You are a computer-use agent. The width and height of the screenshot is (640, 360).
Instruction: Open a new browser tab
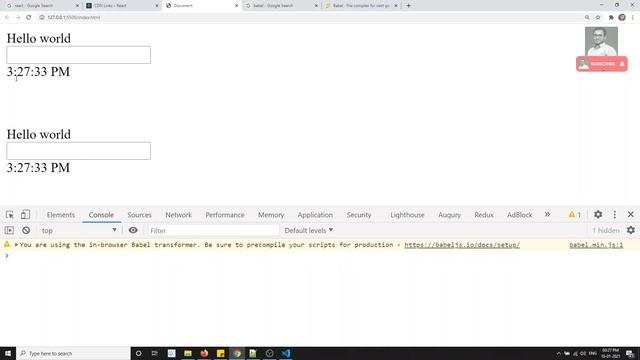(408, 6)
